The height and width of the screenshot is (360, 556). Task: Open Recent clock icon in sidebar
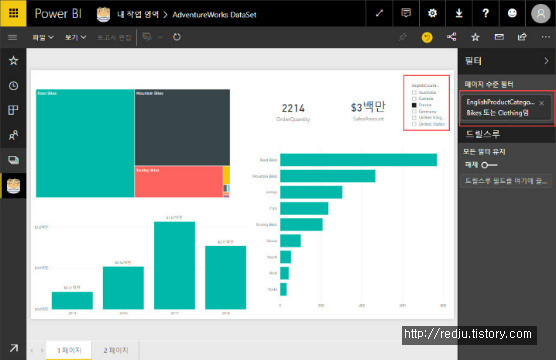13,85
